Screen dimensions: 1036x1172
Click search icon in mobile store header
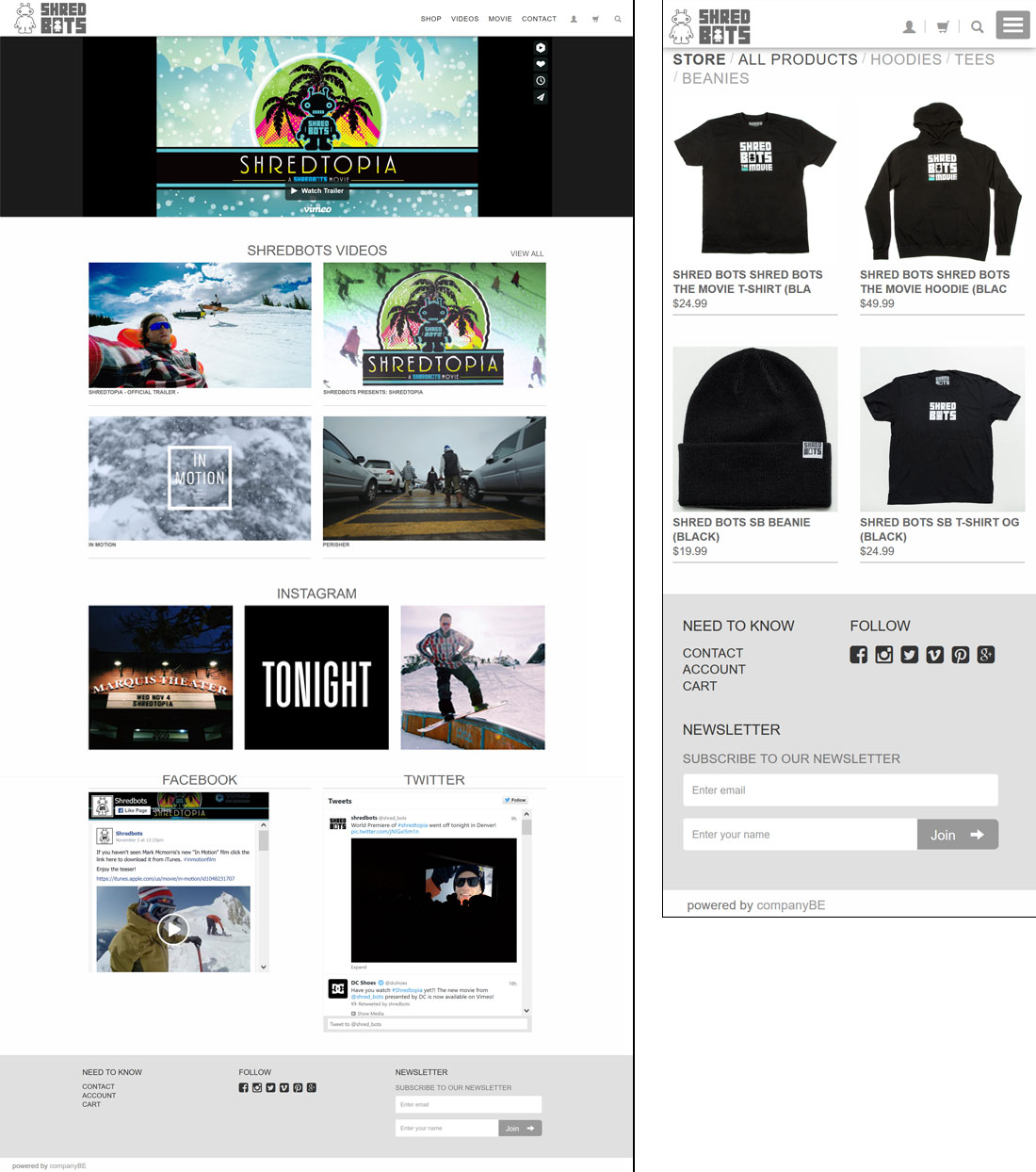(x=978, y=27)
